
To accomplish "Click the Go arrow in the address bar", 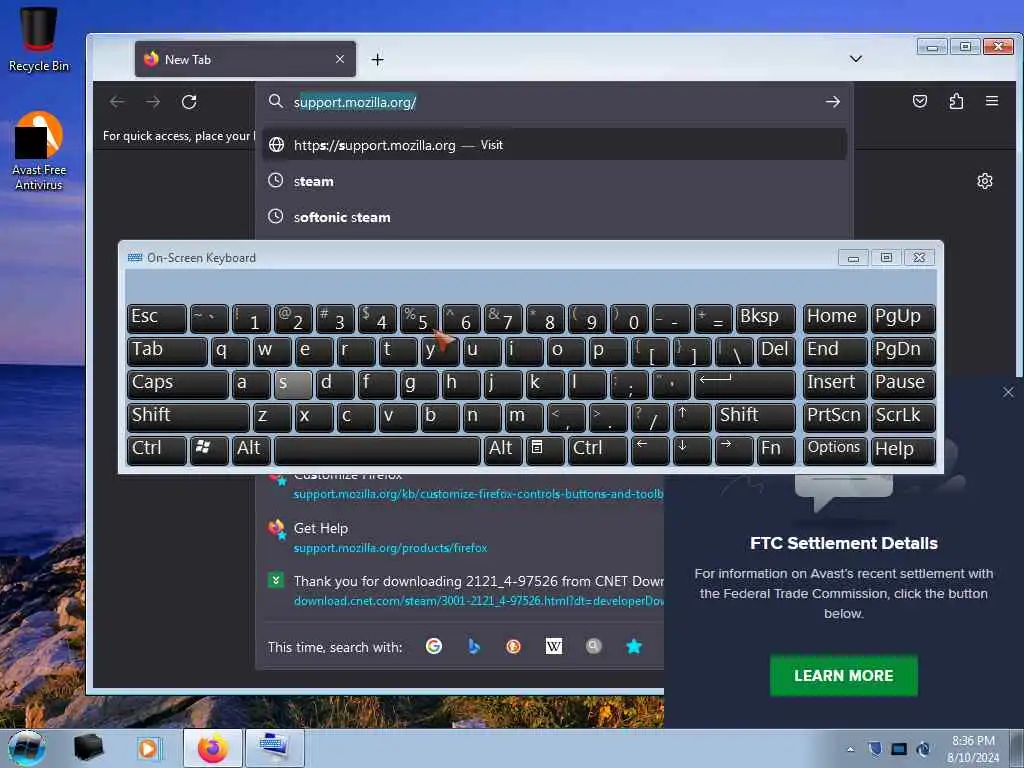I will pos(832,102).
